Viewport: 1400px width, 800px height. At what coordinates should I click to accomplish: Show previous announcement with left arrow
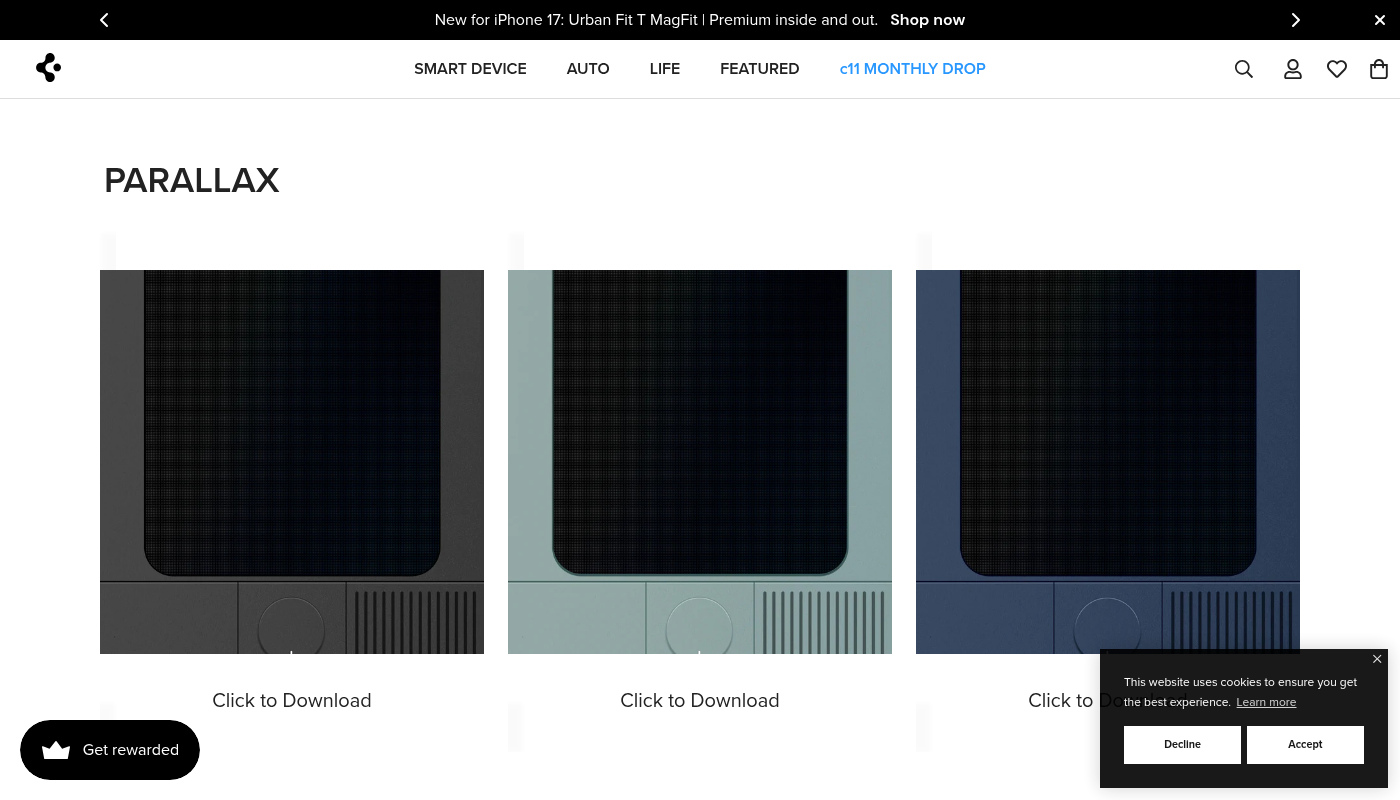point(104,20)
